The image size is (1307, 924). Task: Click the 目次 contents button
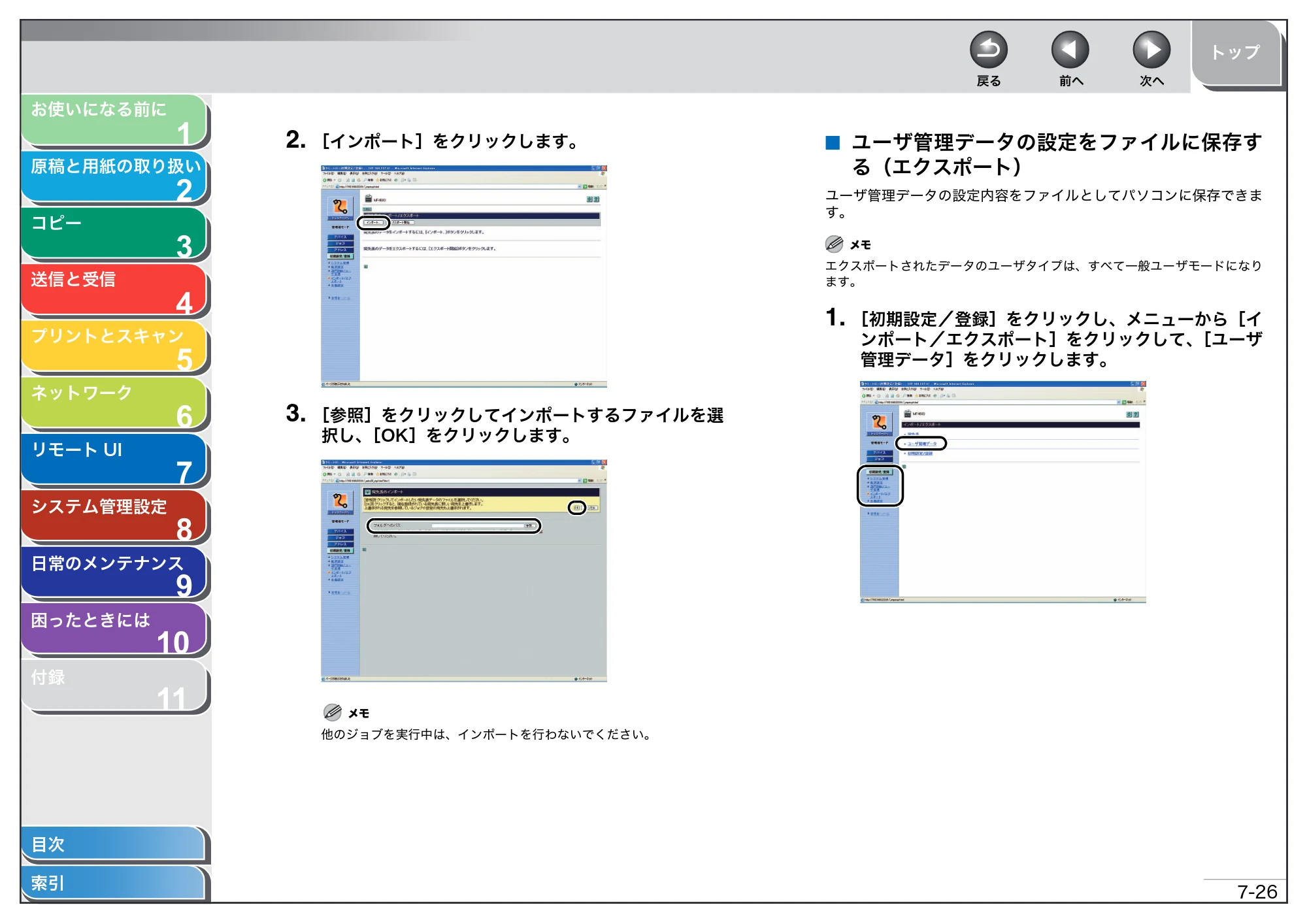(x=114, y=844)
